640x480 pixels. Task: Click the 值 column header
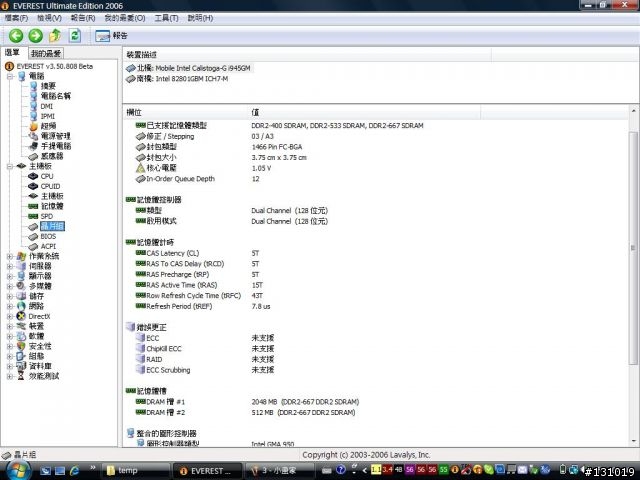(364, 112)
